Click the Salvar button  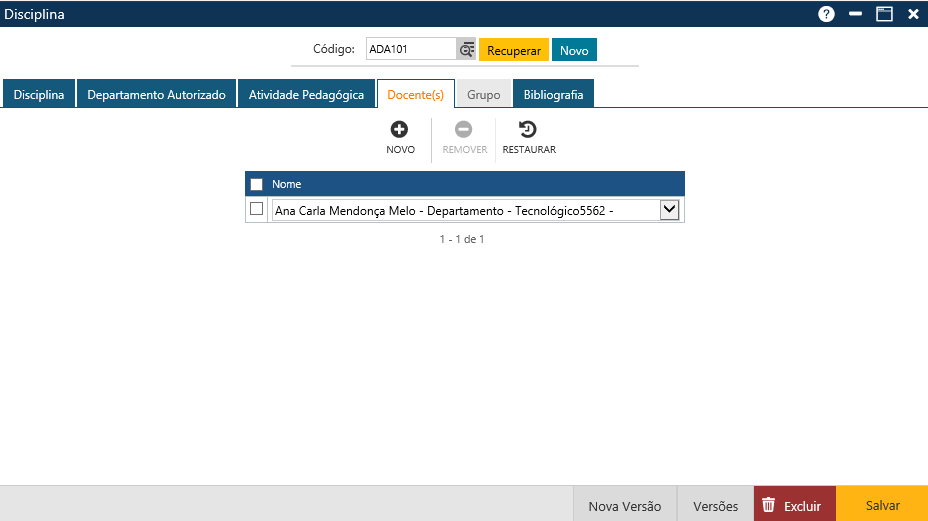pos(882,505)
